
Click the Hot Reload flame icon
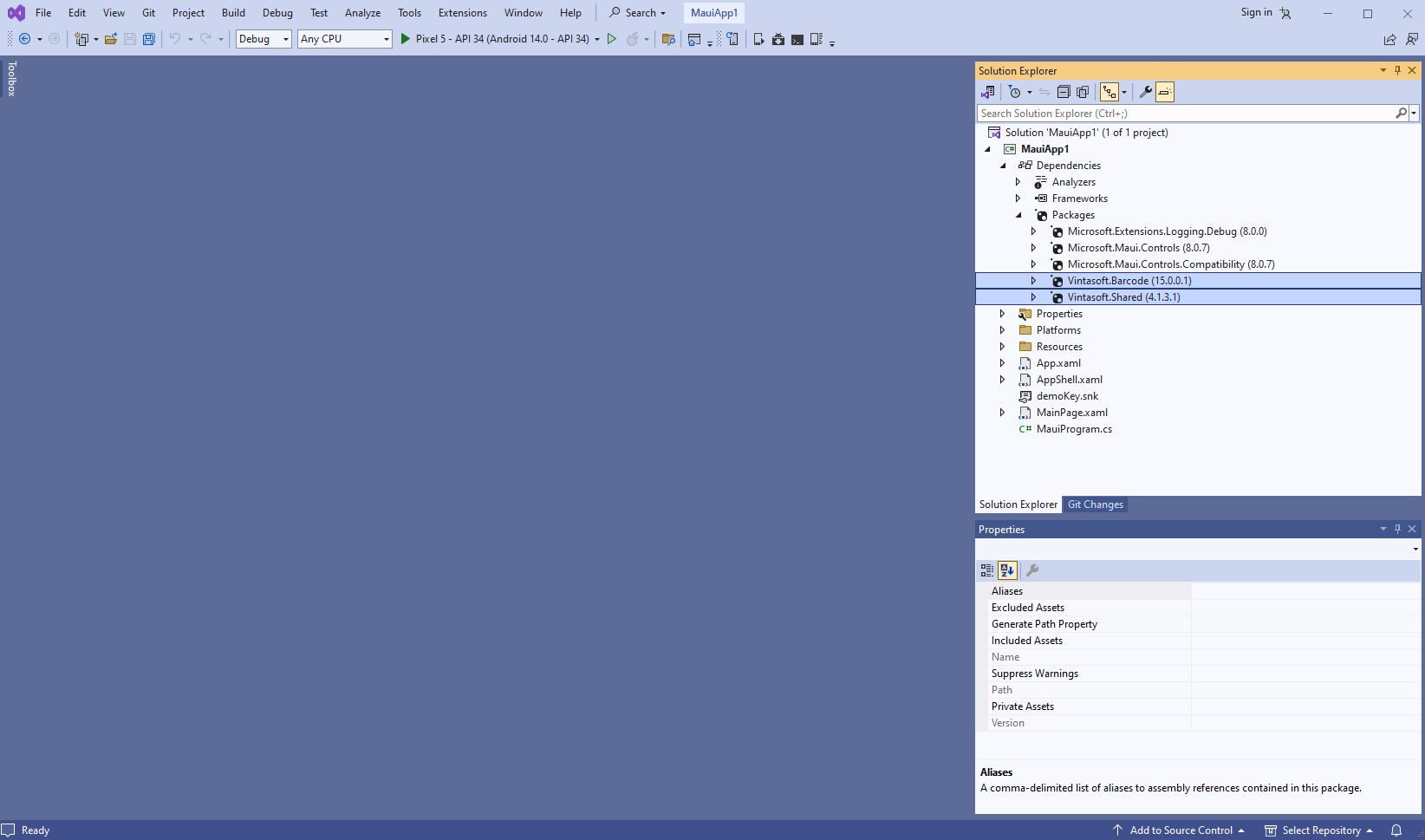point(633,39)
